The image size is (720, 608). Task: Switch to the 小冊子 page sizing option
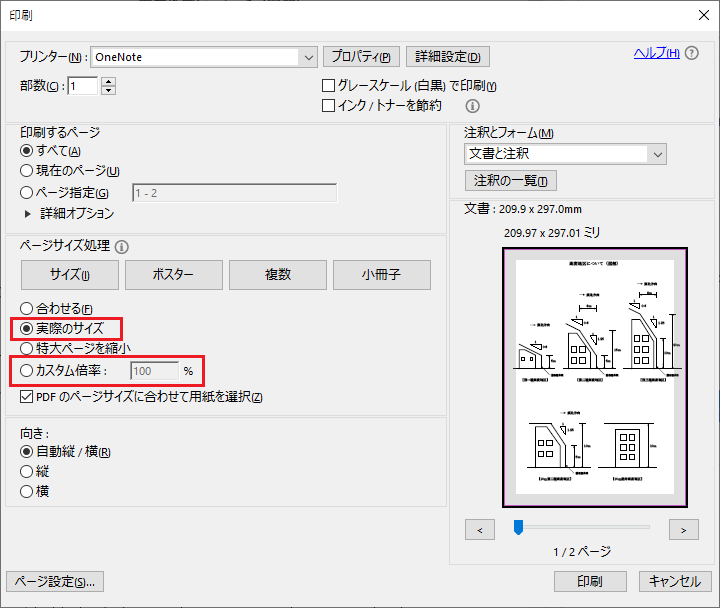point(382,275)
